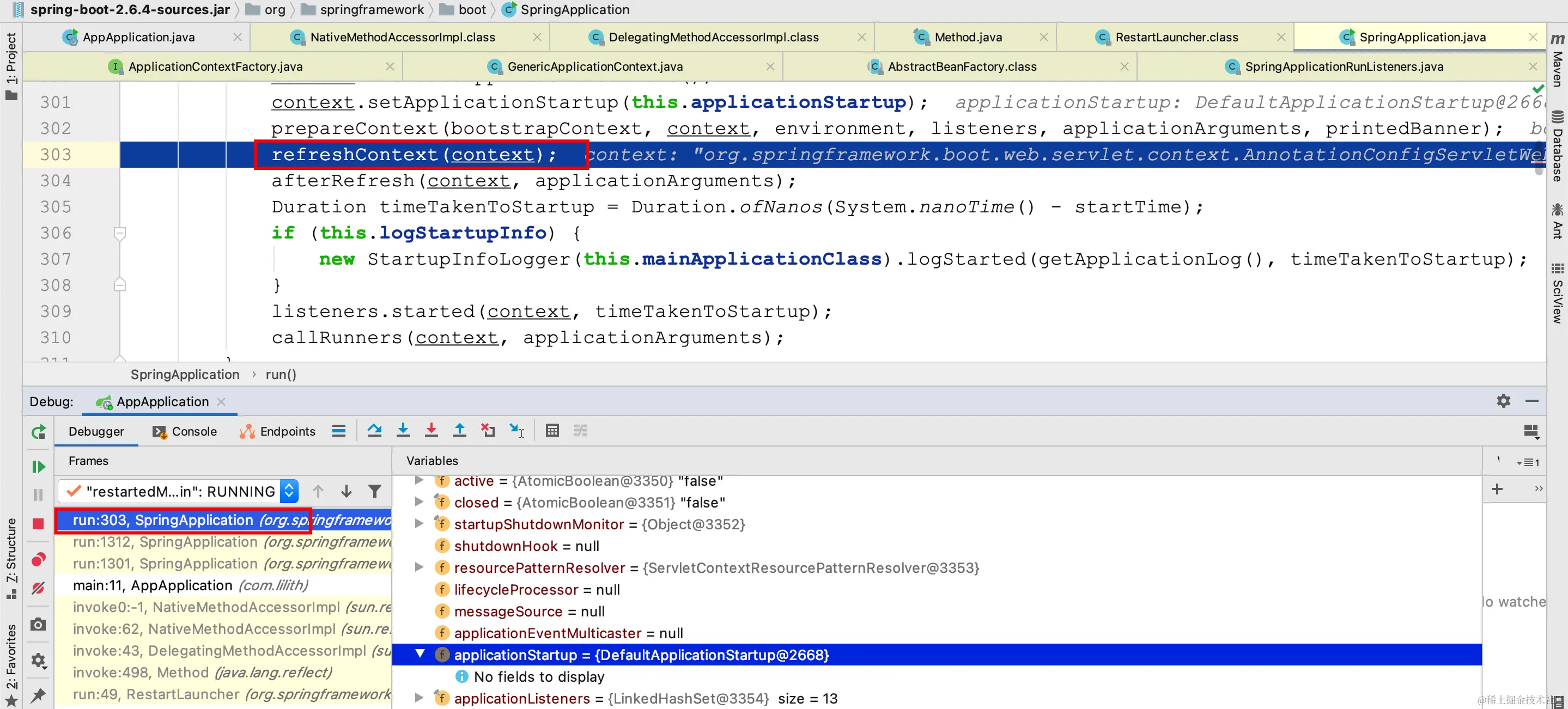
Task: Click the Step Out debugger icon
Action: 460,430
